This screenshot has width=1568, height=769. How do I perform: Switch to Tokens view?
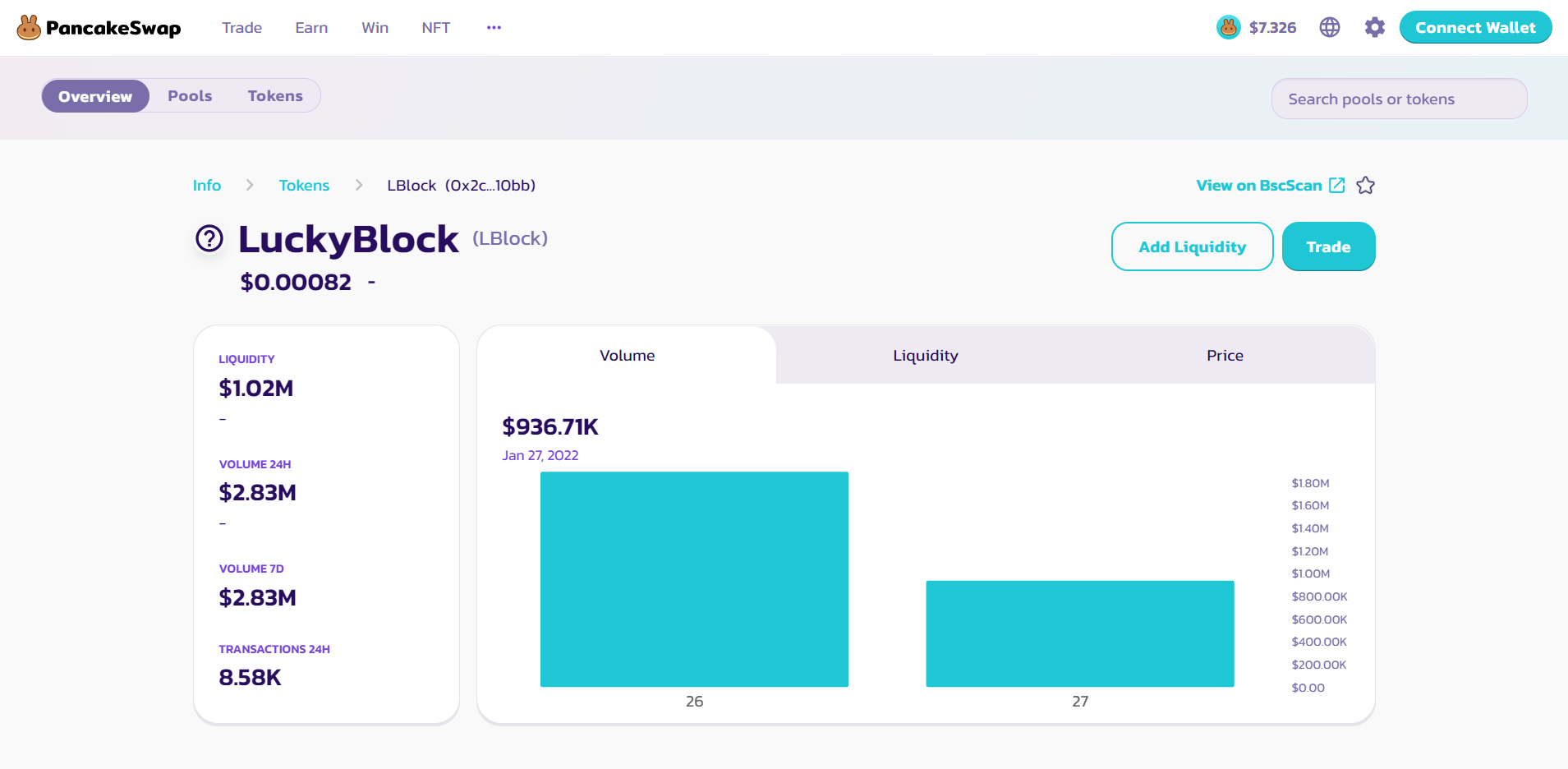[275, 96]
